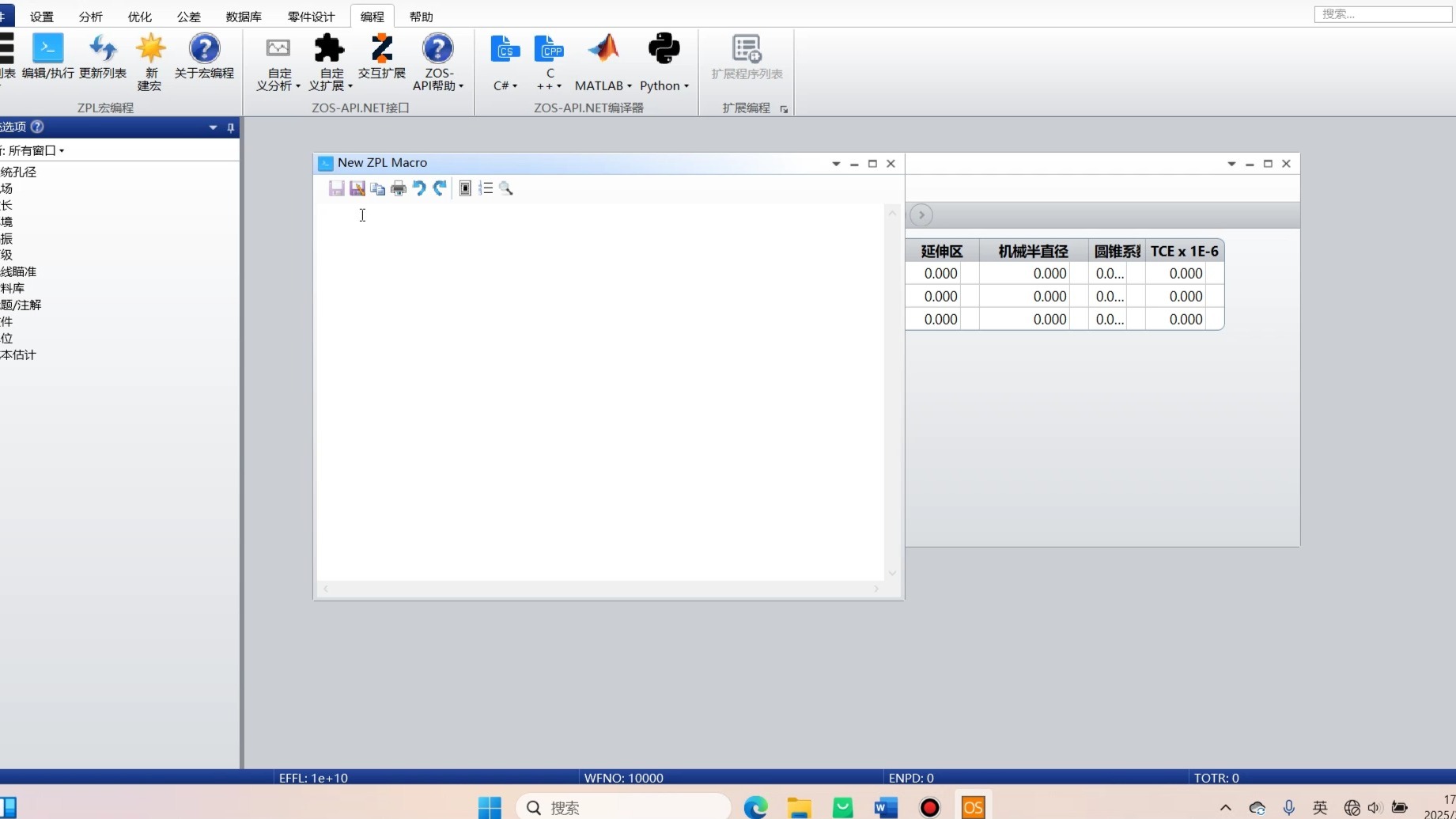Open the 帮助 ribbon tab
This screenshot has width=1456, height=819.
click(421, 17)
